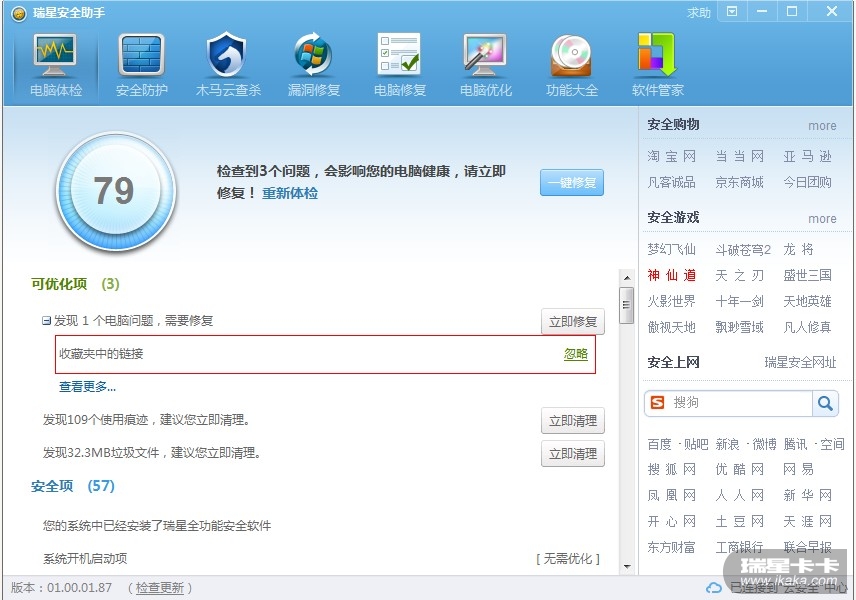Click the 立即修复 button
856x600 pixels.
click(573, 322)
